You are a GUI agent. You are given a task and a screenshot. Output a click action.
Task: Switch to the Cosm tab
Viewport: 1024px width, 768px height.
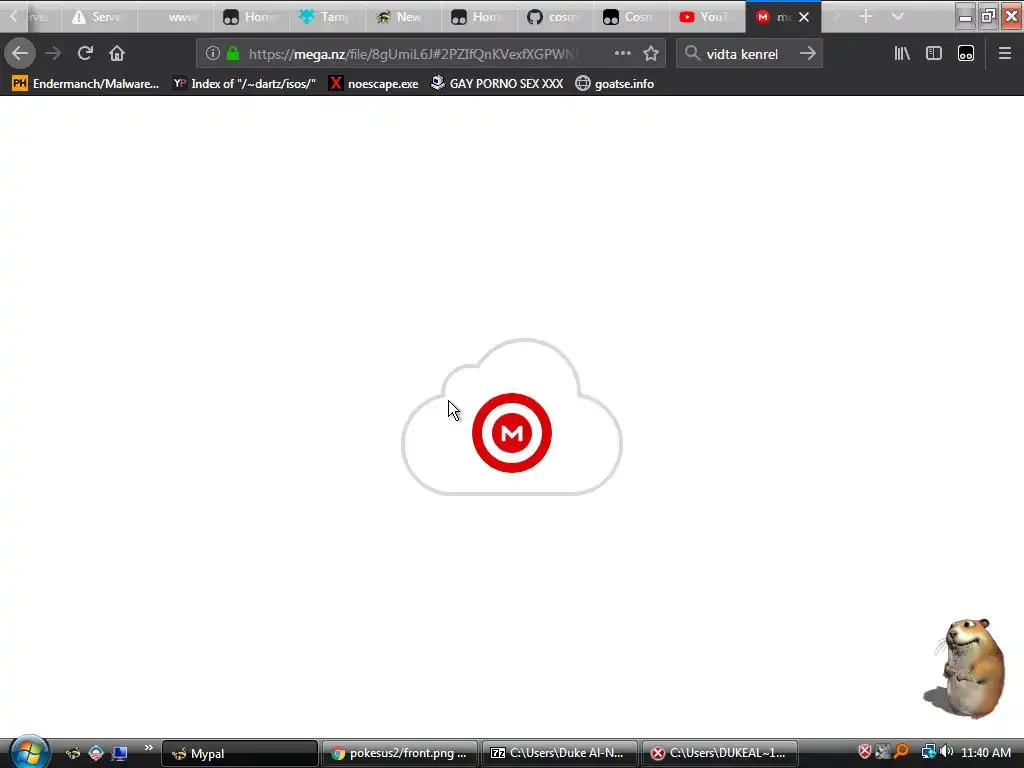pos(631,17)
